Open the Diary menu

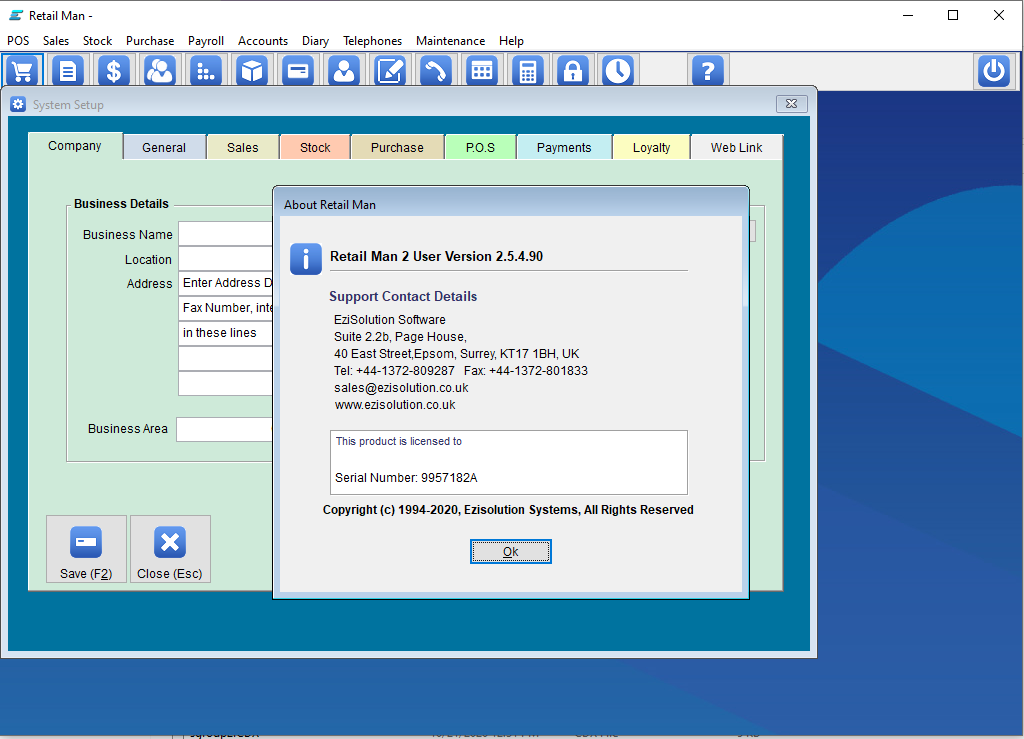pyautogui.click(x=315, y=40)
